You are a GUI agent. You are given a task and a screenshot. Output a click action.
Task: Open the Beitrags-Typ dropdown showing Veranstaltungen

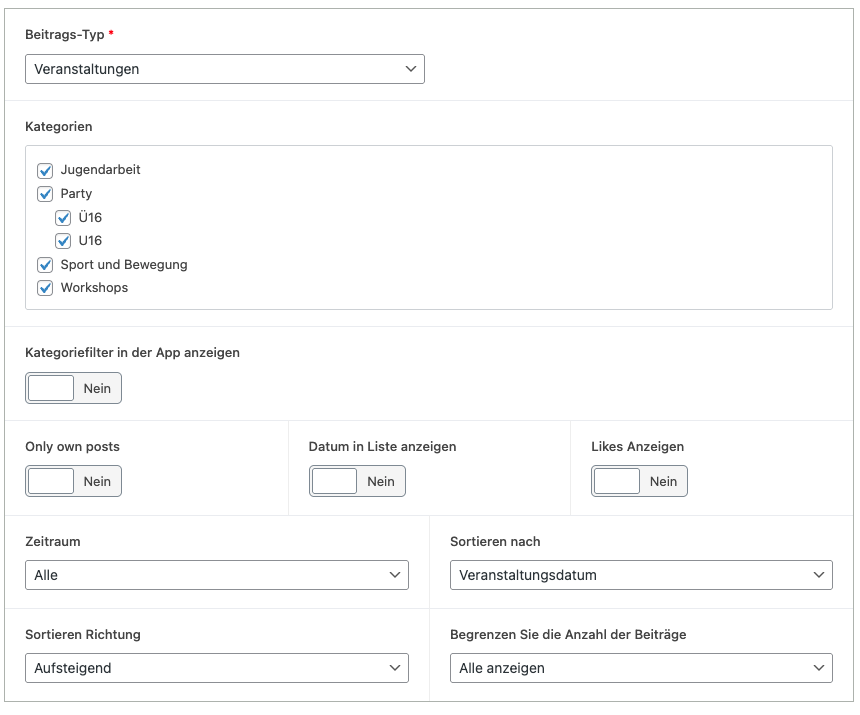tap(225, 69)
